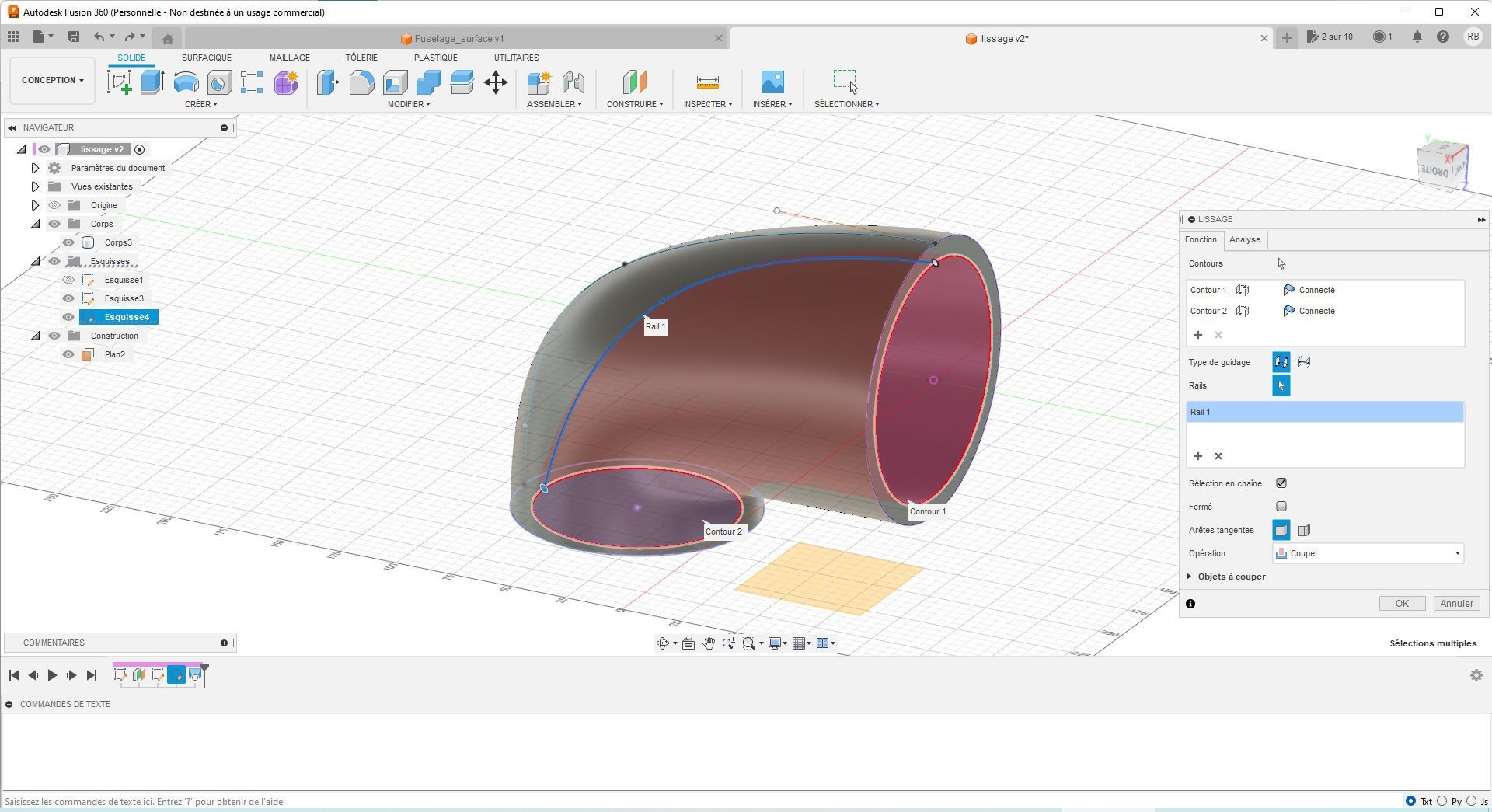Select the Press Pull tool icon
Viewport: 1492px width, 812px height.
328,82
